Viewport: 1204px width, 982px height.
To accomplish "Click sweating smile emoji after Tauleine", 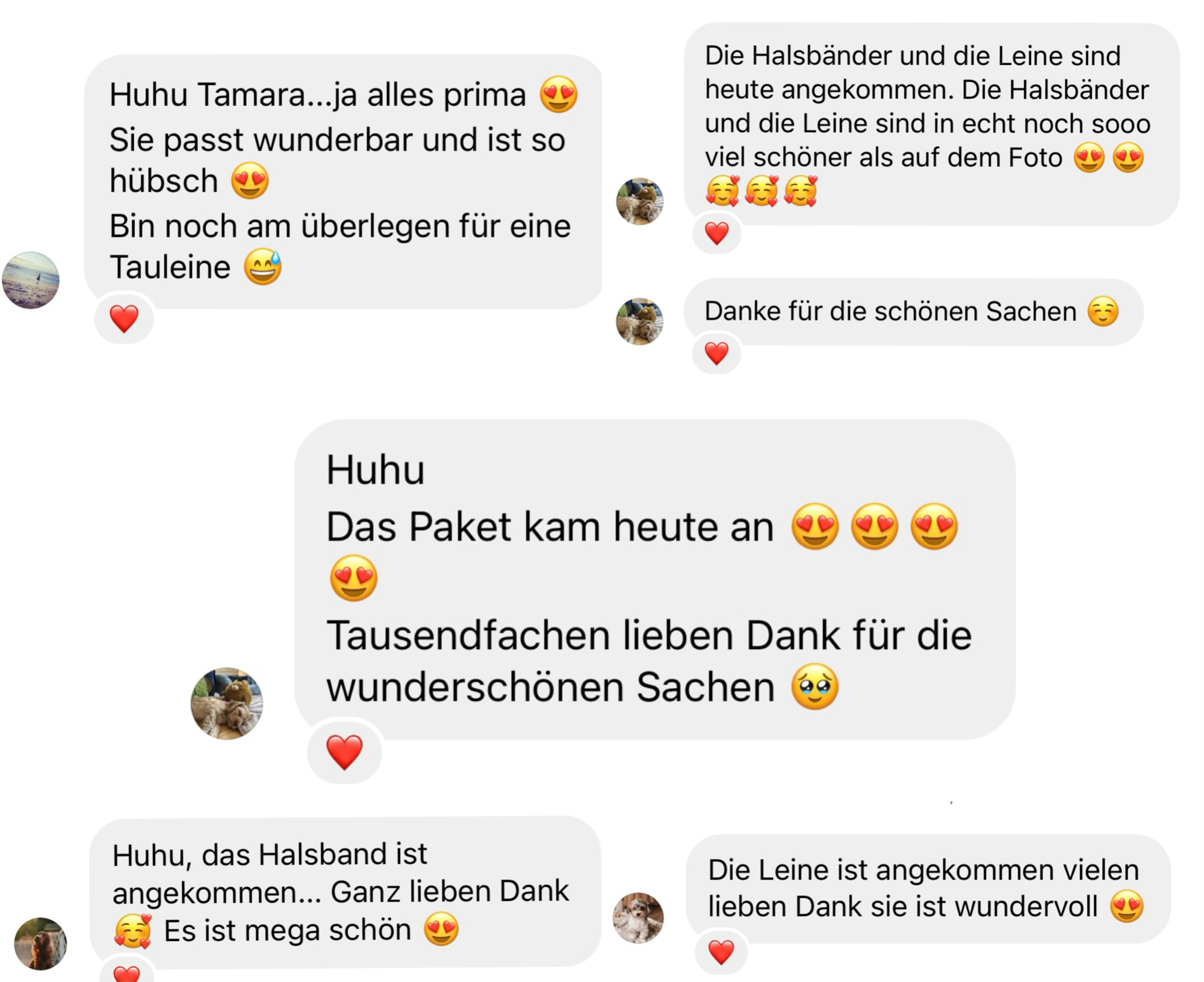I will [263, 267].
